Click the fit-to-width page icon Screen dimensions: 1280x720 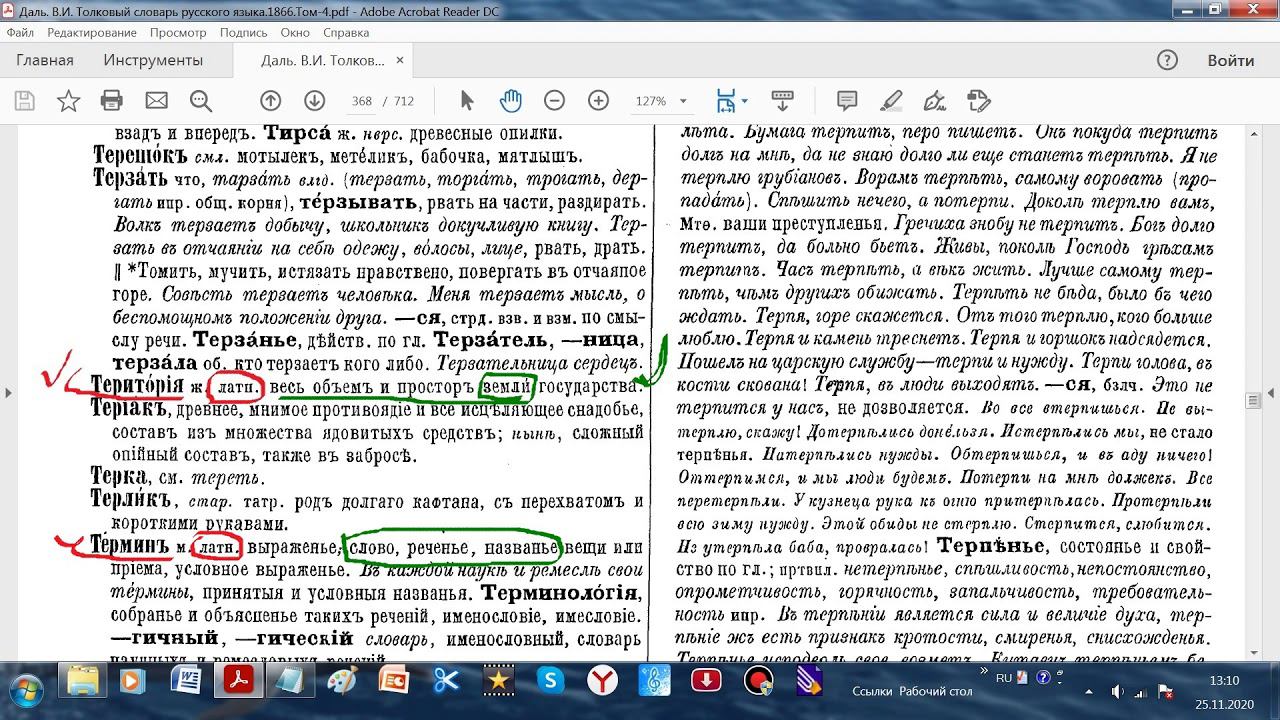(x=727, y=101)
